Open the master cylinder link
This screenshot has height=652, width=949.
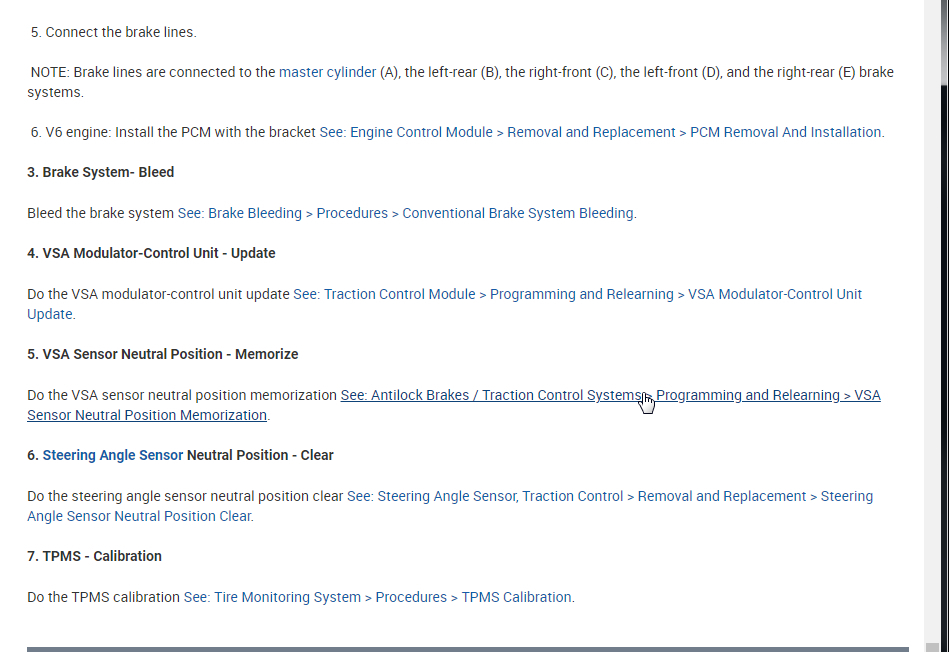pyautogui.click(x=327, y=72)
